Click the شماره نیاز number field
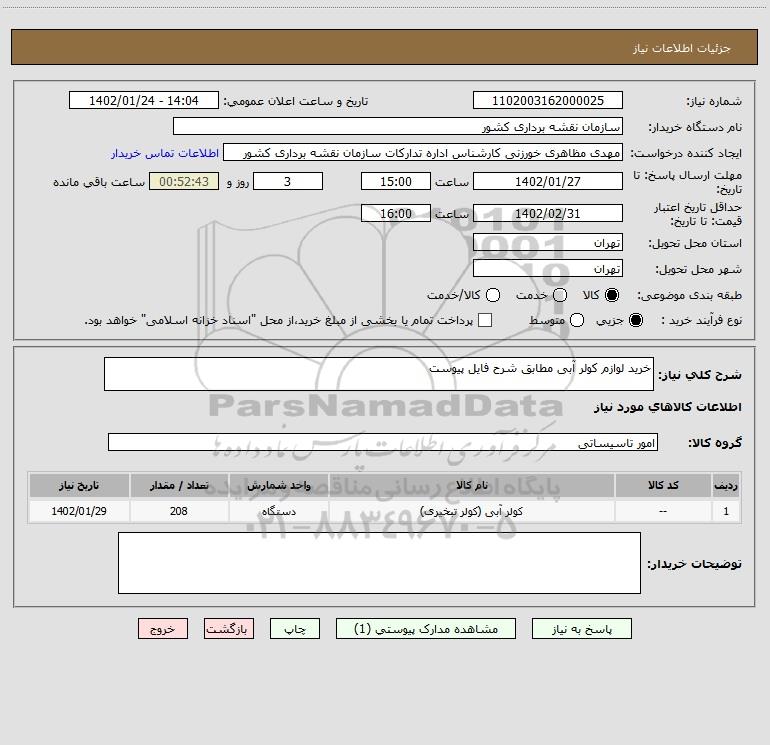 pyautogui.click(x=548, y=100)
